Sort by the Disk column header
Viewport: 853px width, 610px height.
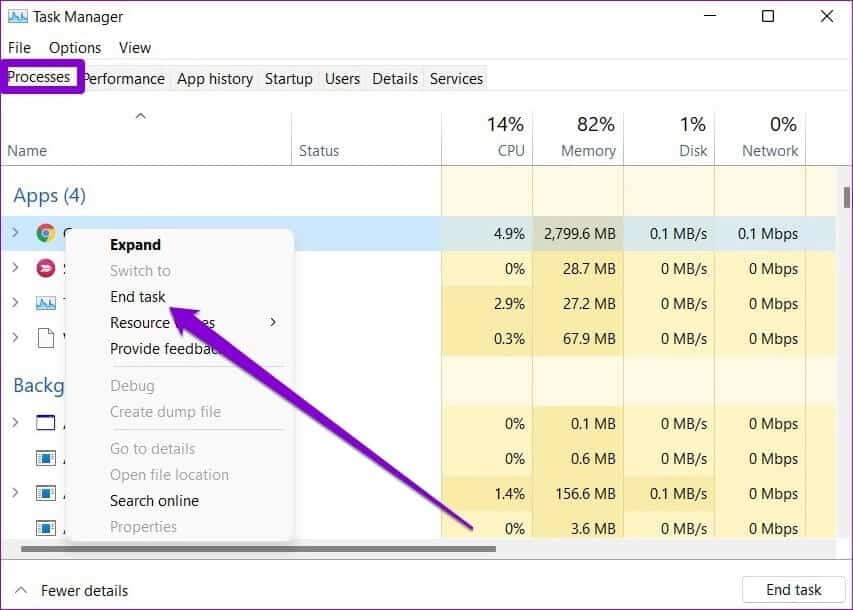pos(693,151)
